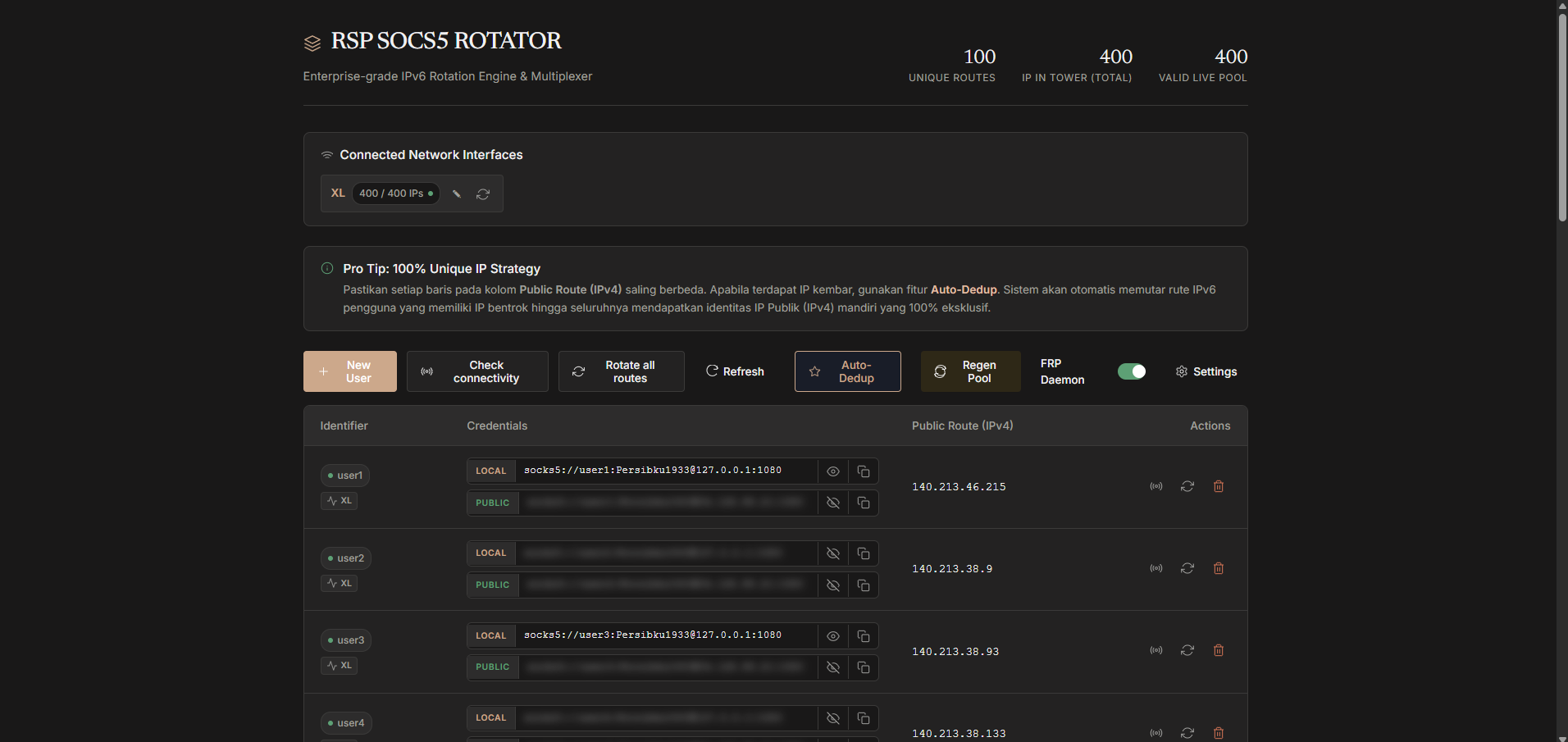Click the user2 identifier badge
The width and height of the screenshot is (1568, 742).
tap(346, 558)
